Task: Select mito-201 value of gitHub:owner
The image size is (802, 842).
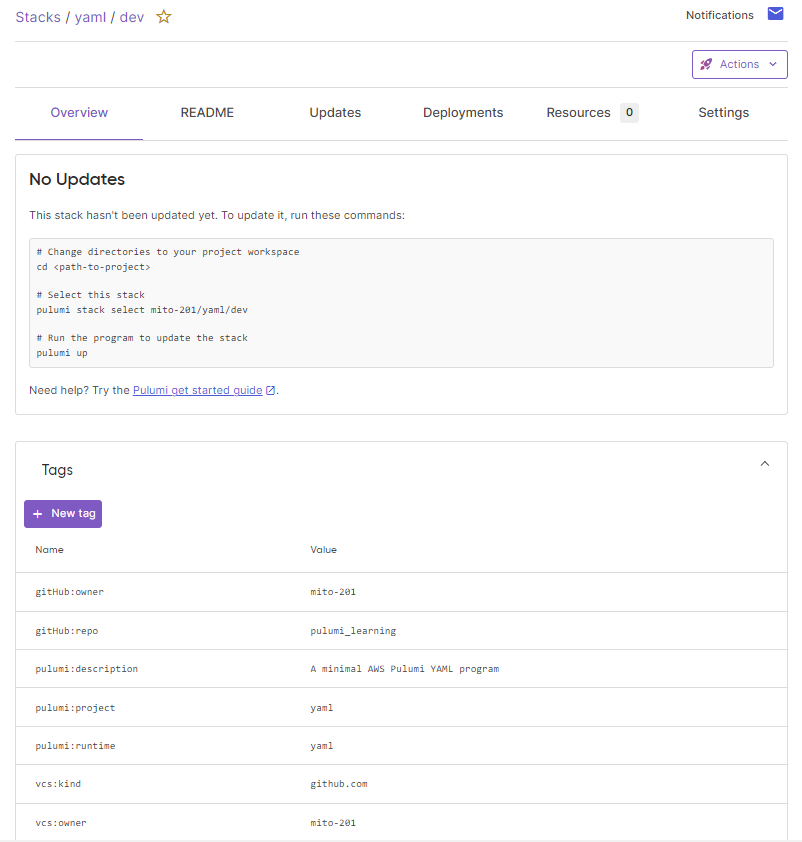Action: [333, 592]
